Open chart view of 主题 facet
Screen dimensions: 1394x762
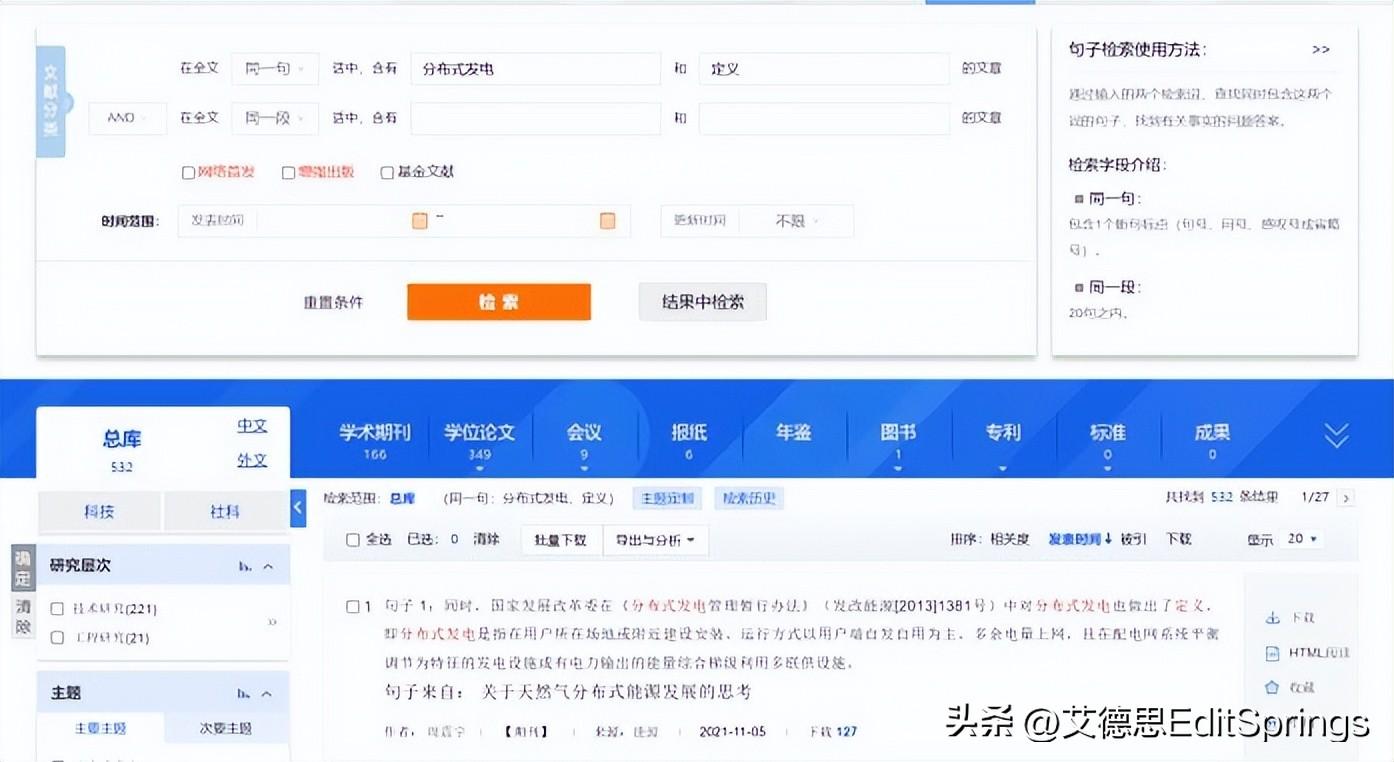(x=244, y=693)
